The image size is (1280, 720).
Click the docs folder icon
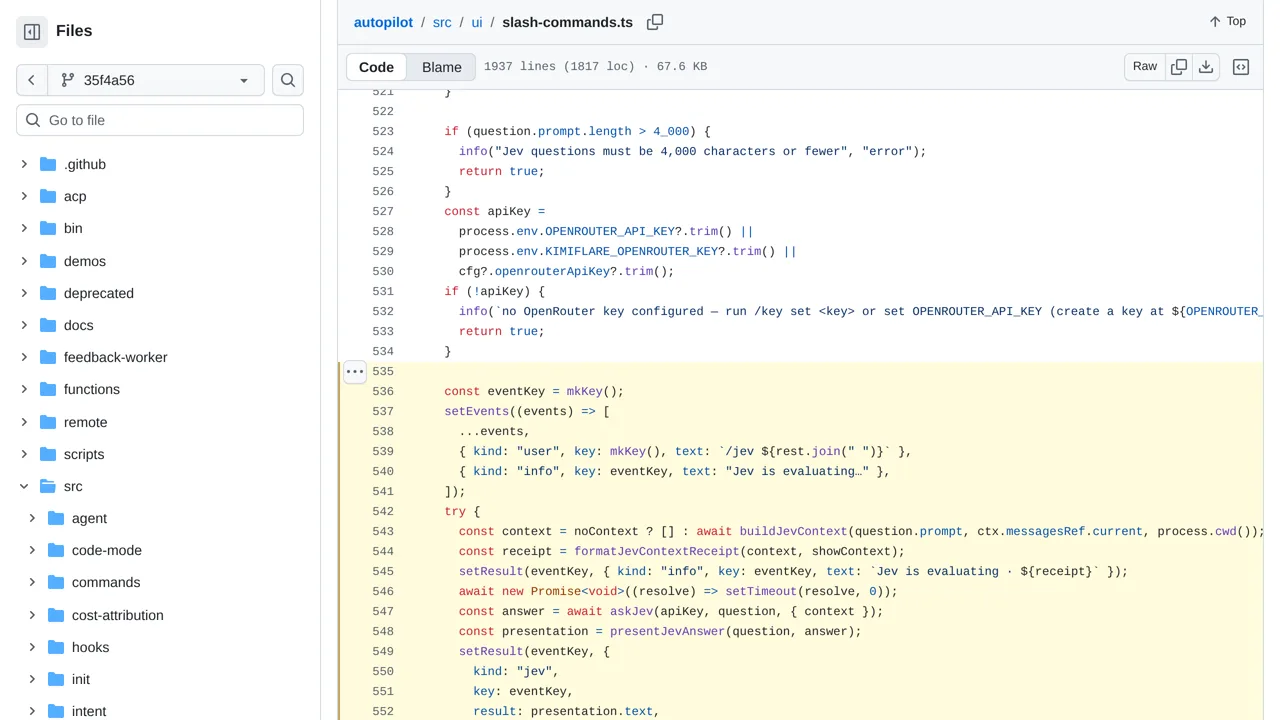47,325
